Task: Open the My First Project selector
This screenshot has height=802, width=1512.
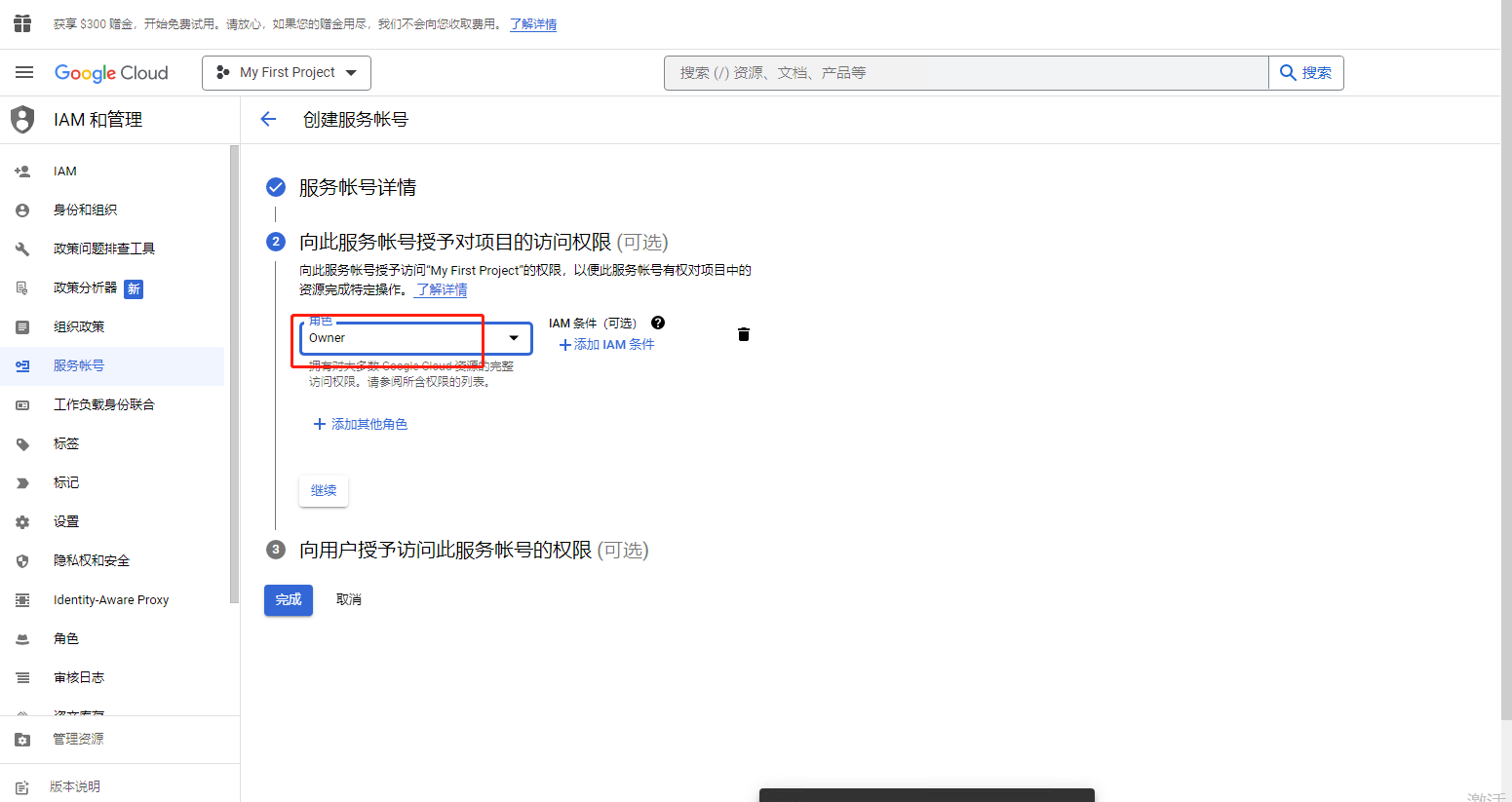Action: point(287,73)
